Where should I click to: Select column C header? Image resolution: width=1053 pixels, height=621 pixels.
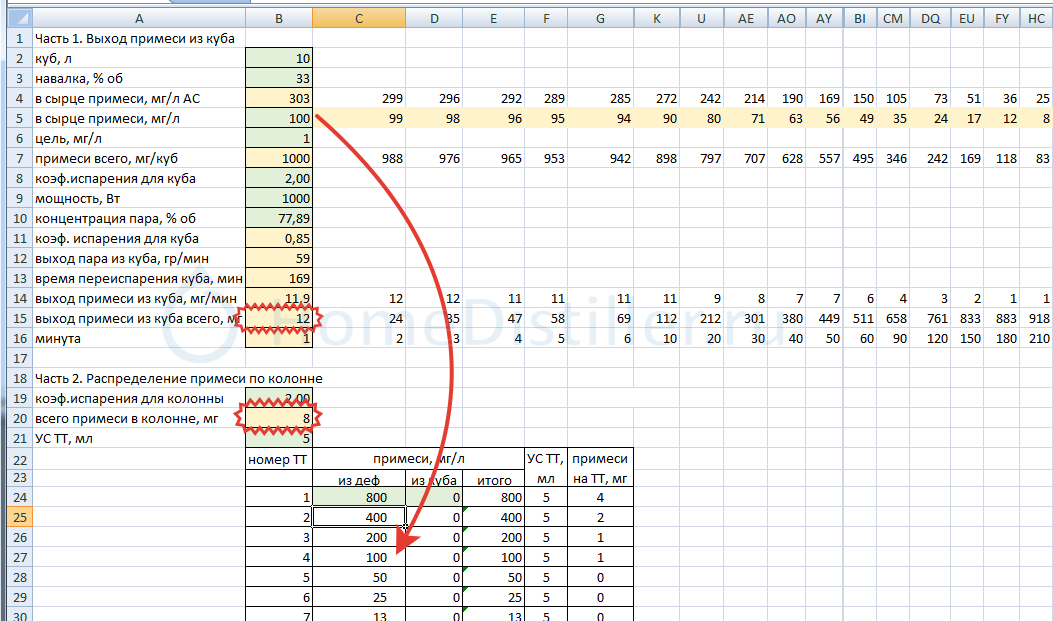coord(359,19)
